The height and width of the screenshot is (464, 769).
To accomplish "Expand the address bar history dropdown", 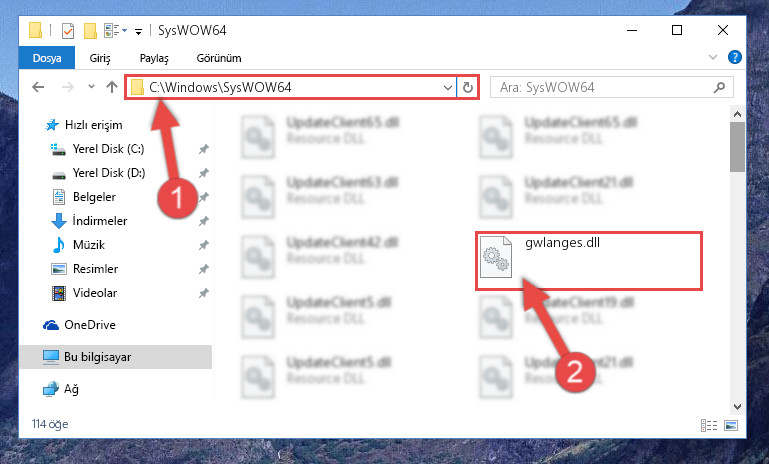I will (447, 87).
